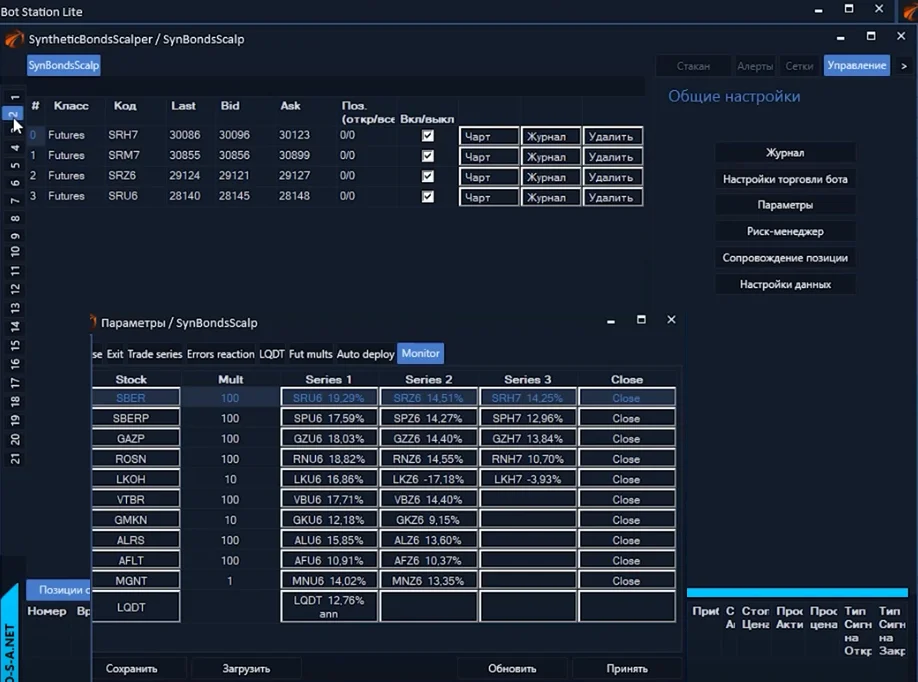This screenshot has height=682, width=918.
Task: Uncheck the SRU6 futures checkbox
Action: tap(428, 197)
